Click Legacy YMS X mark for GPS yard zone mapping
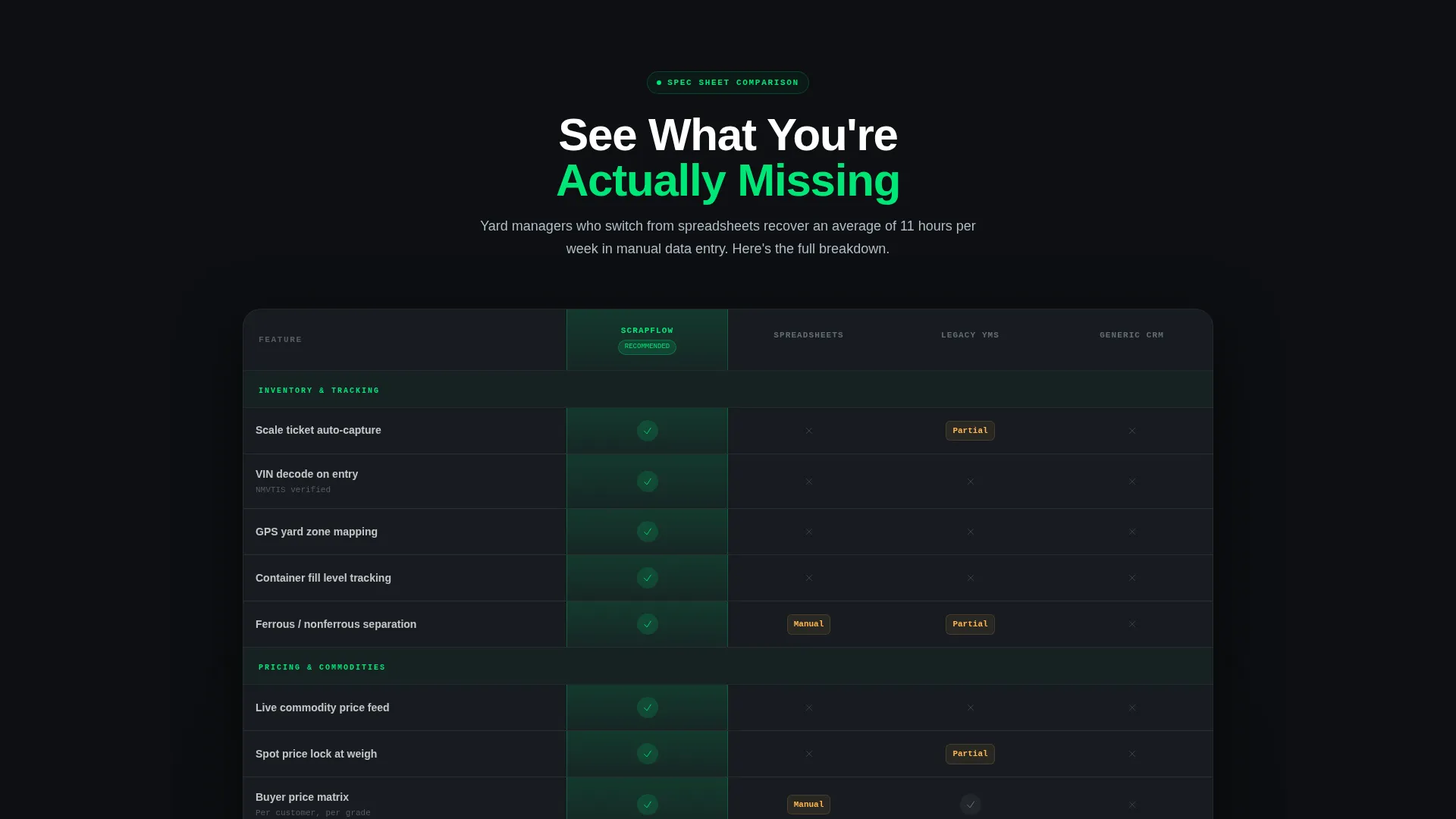Image resolution: width=1456 pixels, height=819 pixels. coord(970,532)
